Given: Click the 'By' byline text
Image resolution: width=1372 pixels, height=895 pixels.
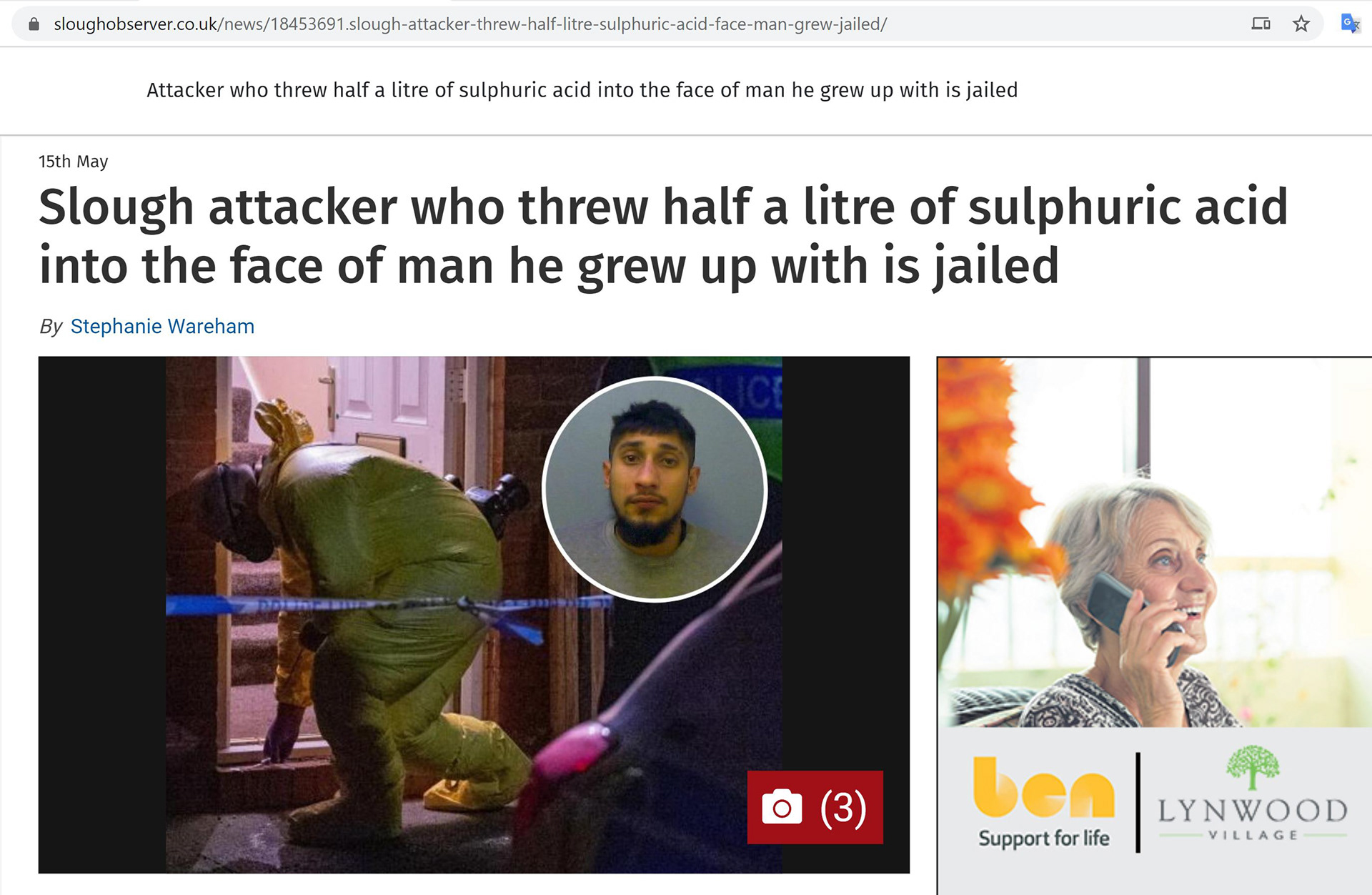Looking at the screenshot, I should point(51,327).
